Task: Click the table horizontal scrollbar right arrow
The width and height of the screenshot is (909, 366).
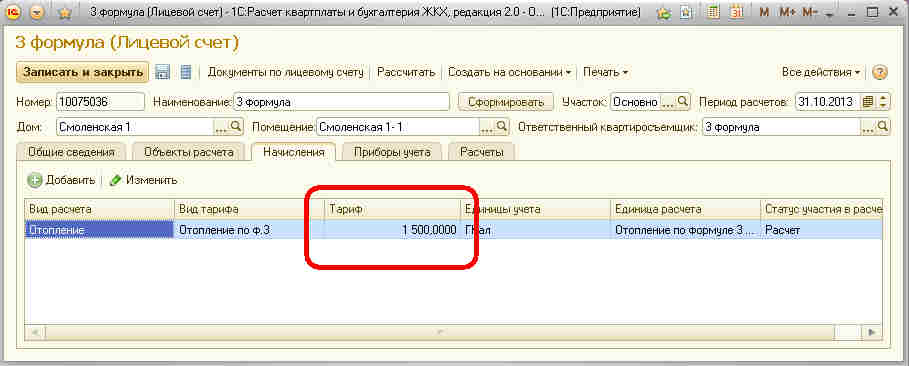Action: pyautogui.click(x=871, y=332)
